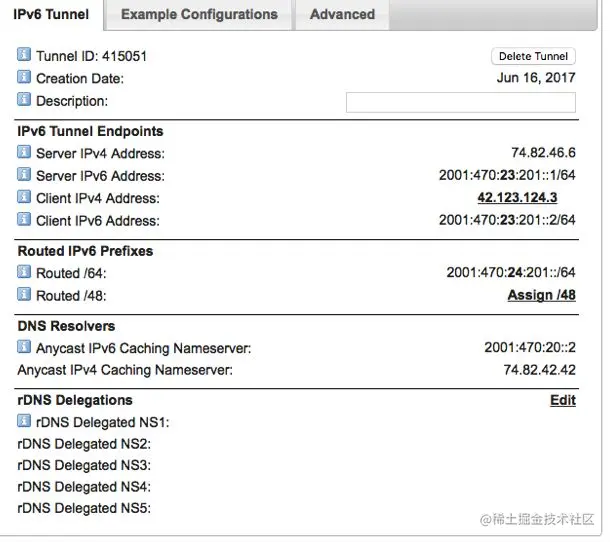
Task: Open the Advanced tab
Action: (342, 15)
